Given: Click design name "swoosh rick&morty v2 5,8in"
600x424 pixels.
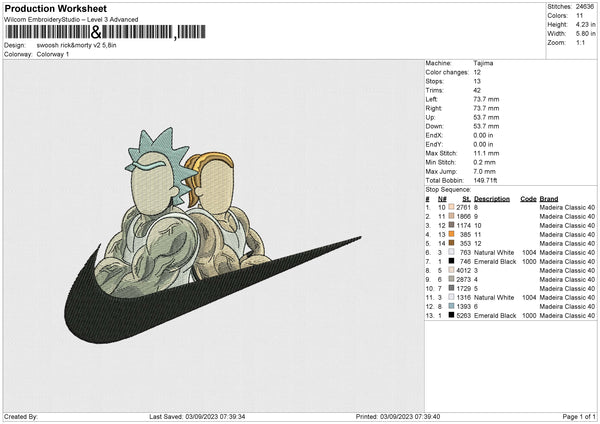Looking at the screenshot, I should (x=76, y=45).
